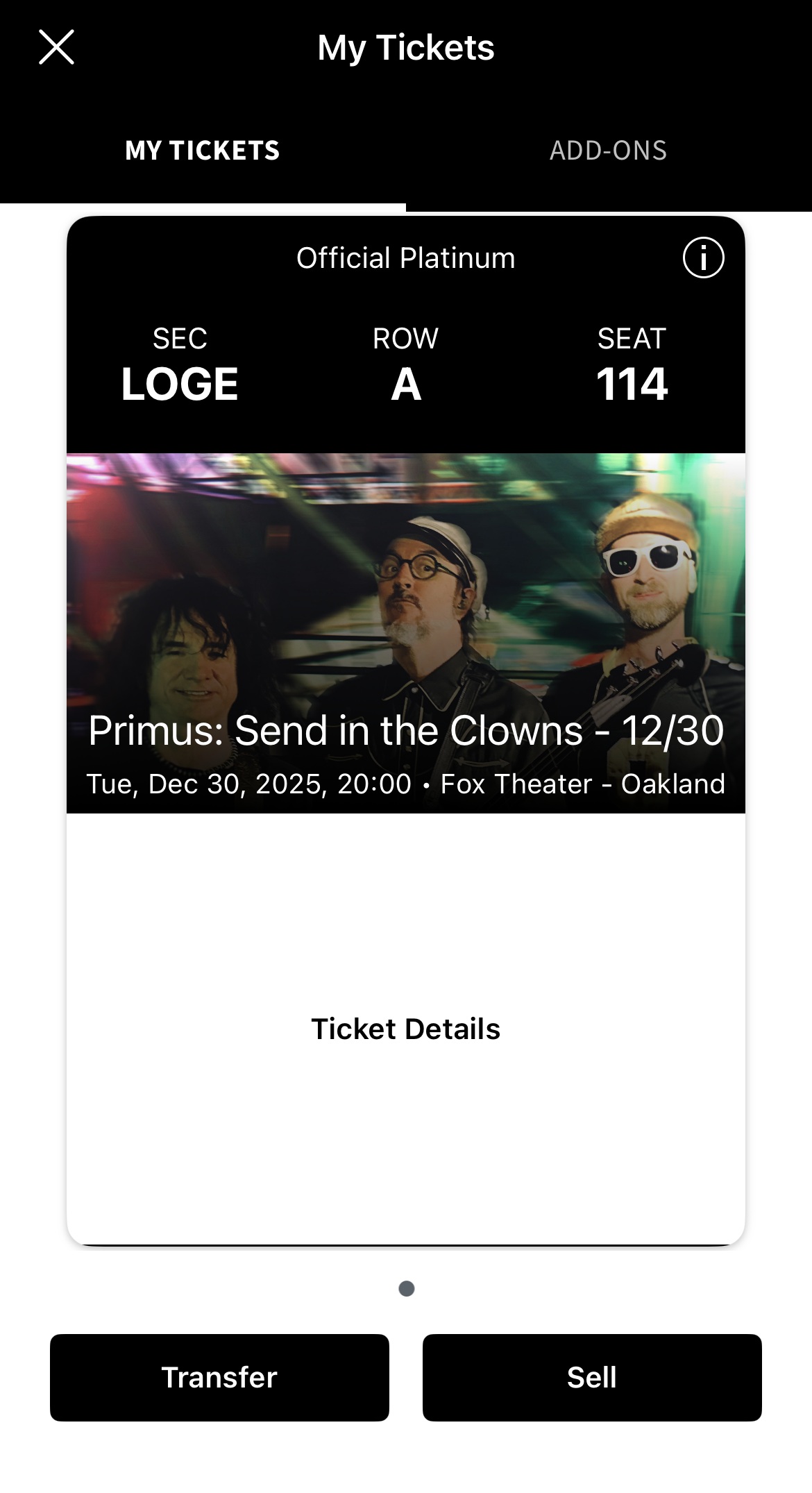Viewport: 812px width, 1493px height.
Task: Tap seat number 114
Action: (632, 384)
